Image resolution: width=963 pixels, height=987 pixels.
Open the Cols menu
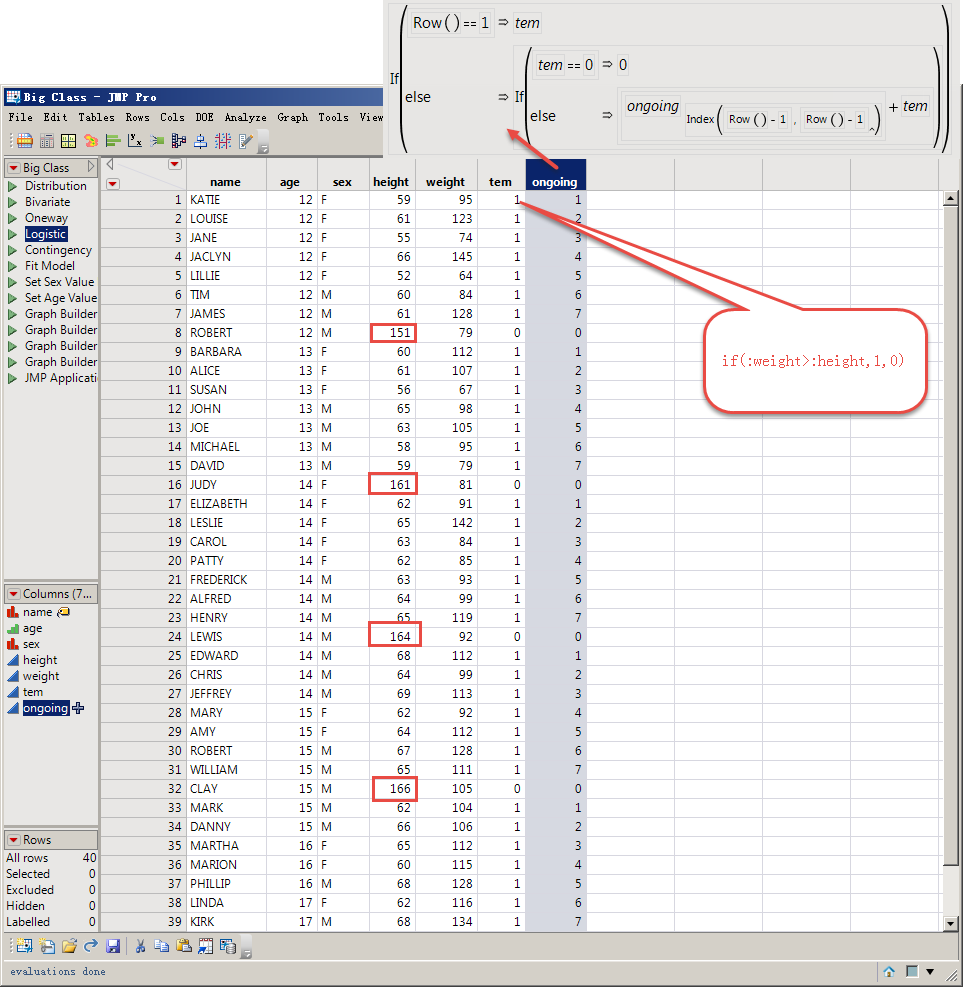[172, 117]
